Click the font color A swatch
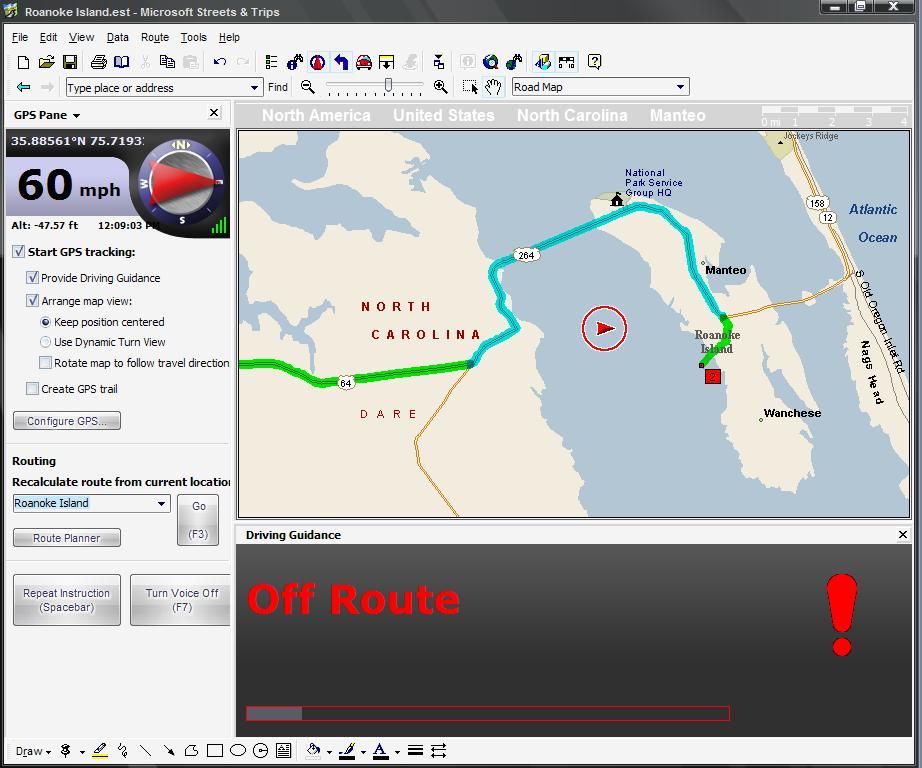This screenshot has width=922, height=768. 380,750
